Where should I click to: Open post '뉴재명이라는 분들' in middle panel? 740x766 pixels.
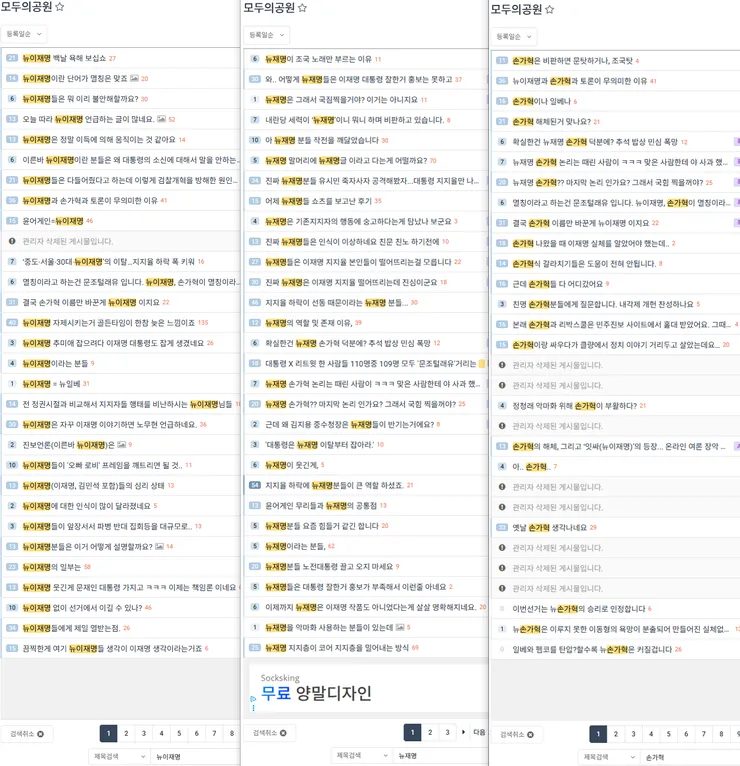point(295,546)
